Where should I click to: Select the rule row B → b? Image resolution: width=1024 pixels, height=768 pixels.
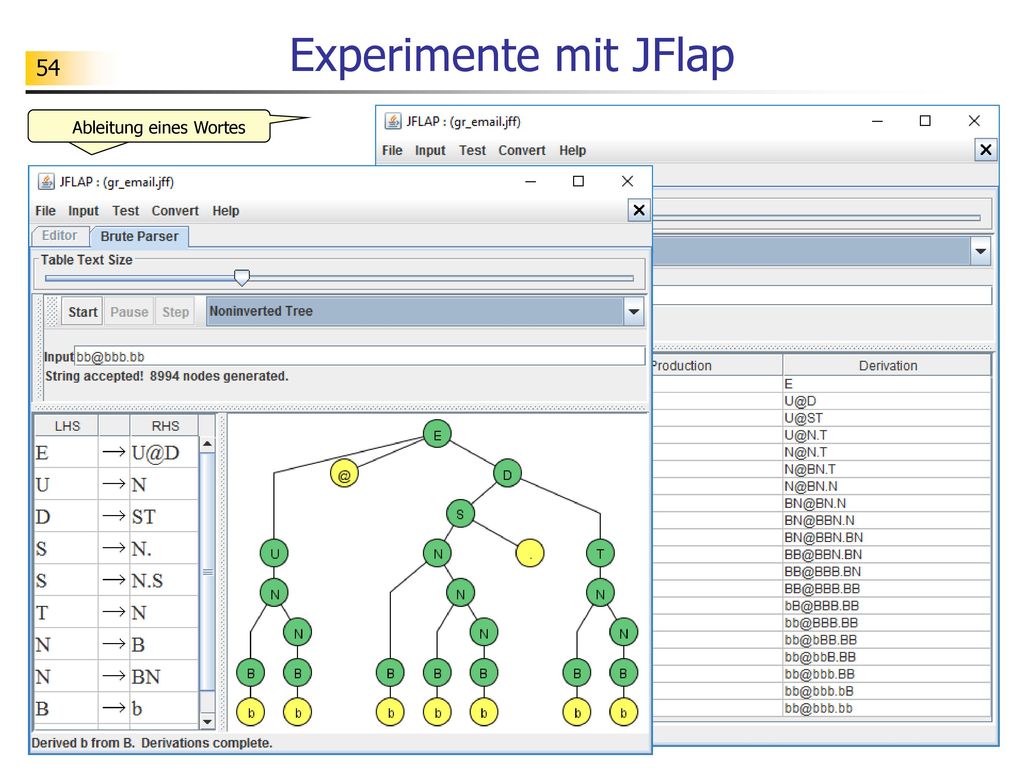pyautogui.click(x=116, y=709)
